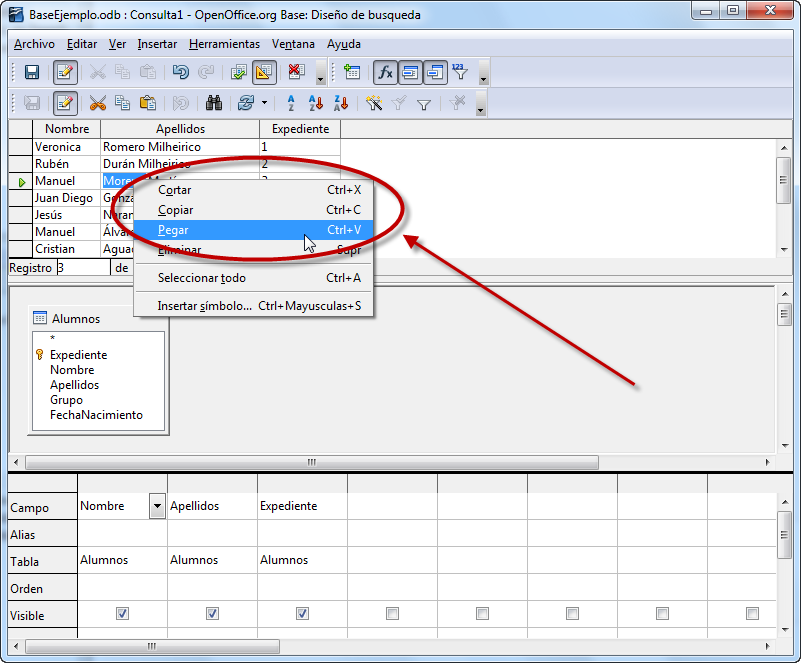This screenshot has width=801, height=663.
Task: Click the Orden cell under the Nombre column
Action: [x=123, y=588]
